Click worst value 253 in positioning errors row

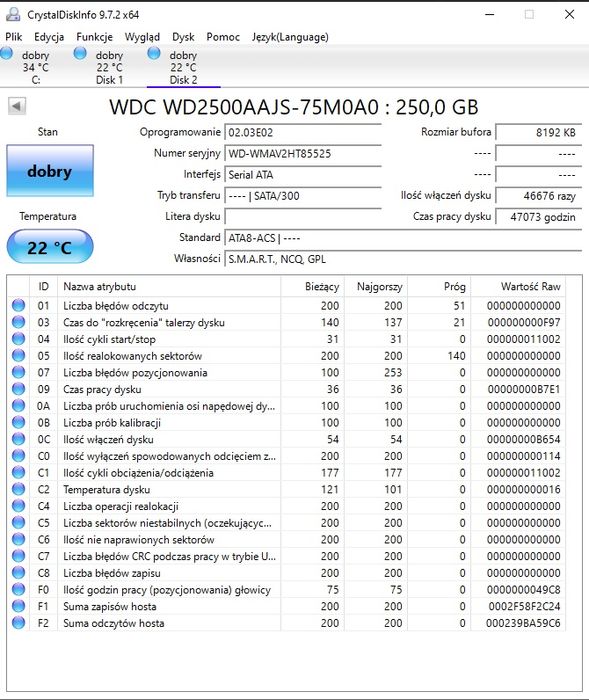(393, 372)
